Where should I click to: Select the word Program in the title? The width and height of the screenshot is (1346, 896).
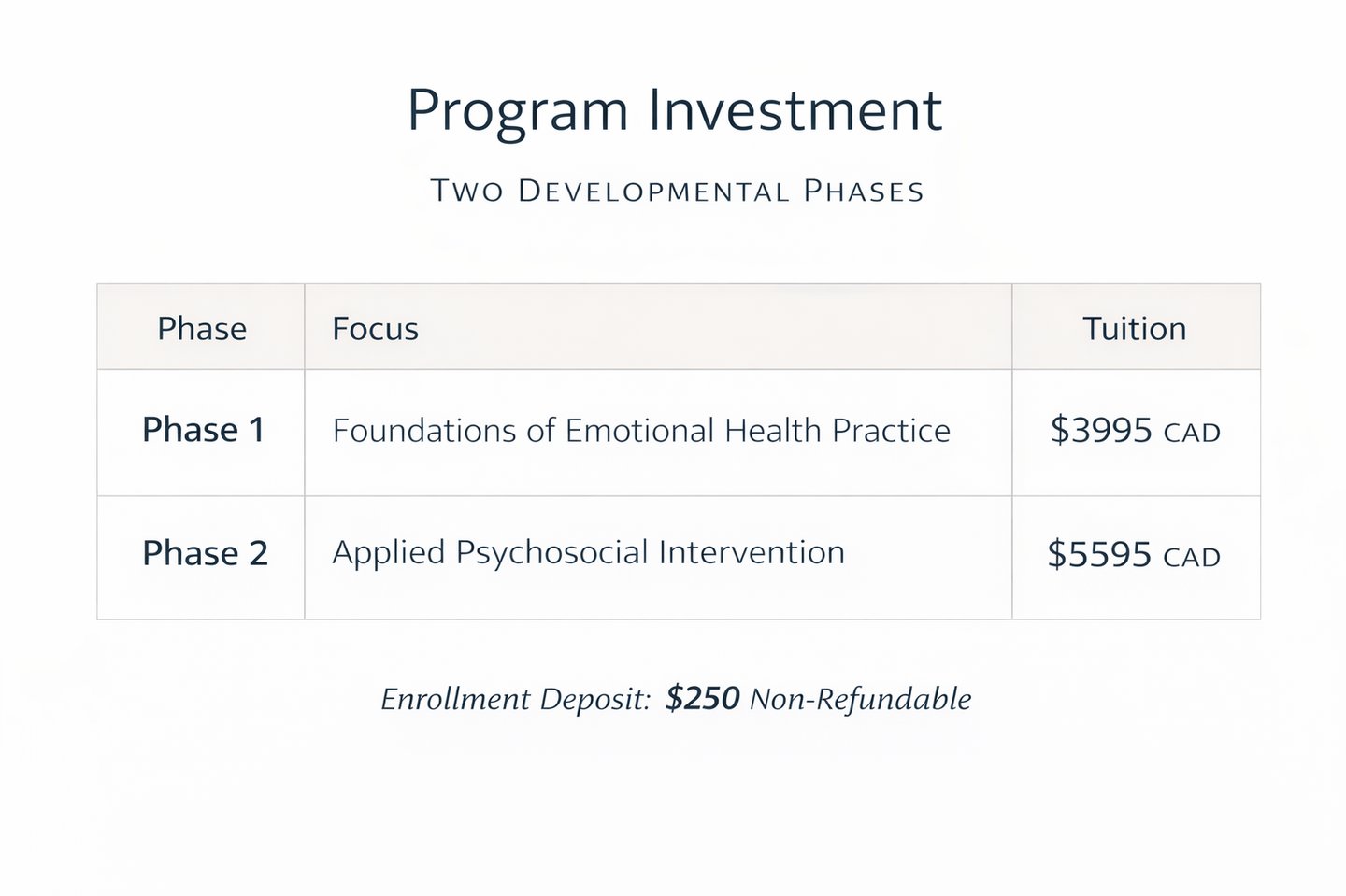tap(517, 112)
